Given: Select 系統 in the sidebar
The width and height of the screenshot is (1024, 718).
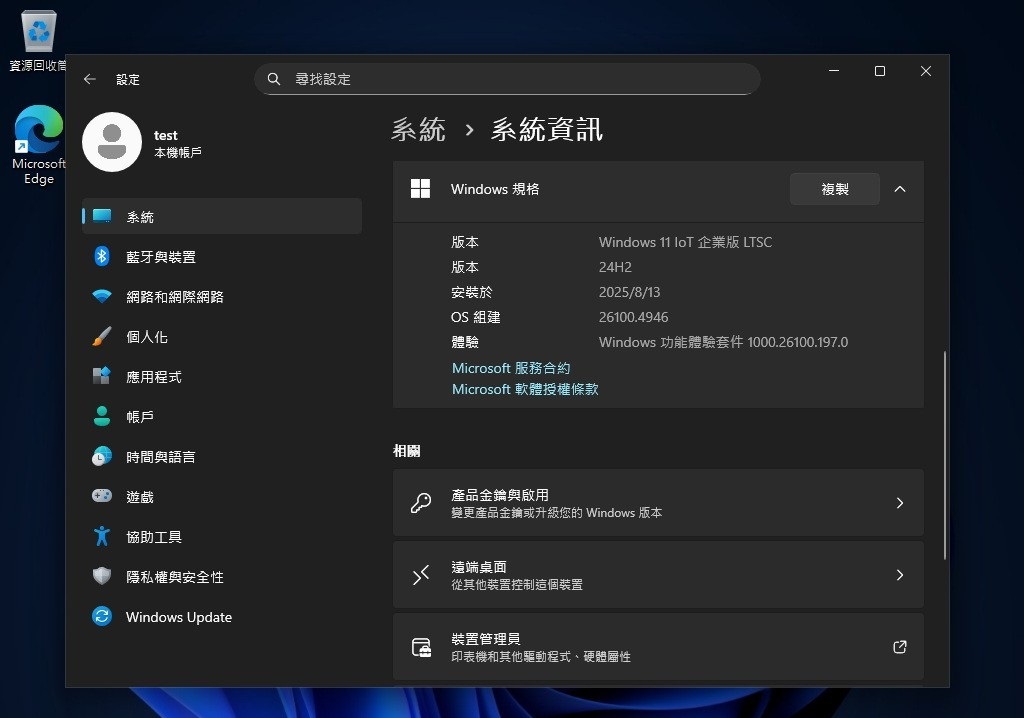Looking at the screenshot, I should tap(222, 216).
